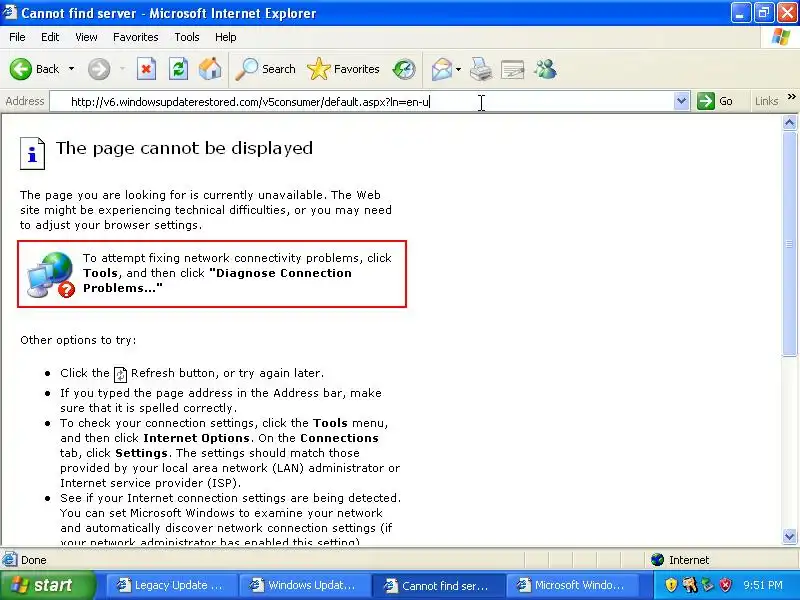The image size is (800, 600).
Task: Open the Favorites menu
Action: pyautogui.click(x=136, y=37)
